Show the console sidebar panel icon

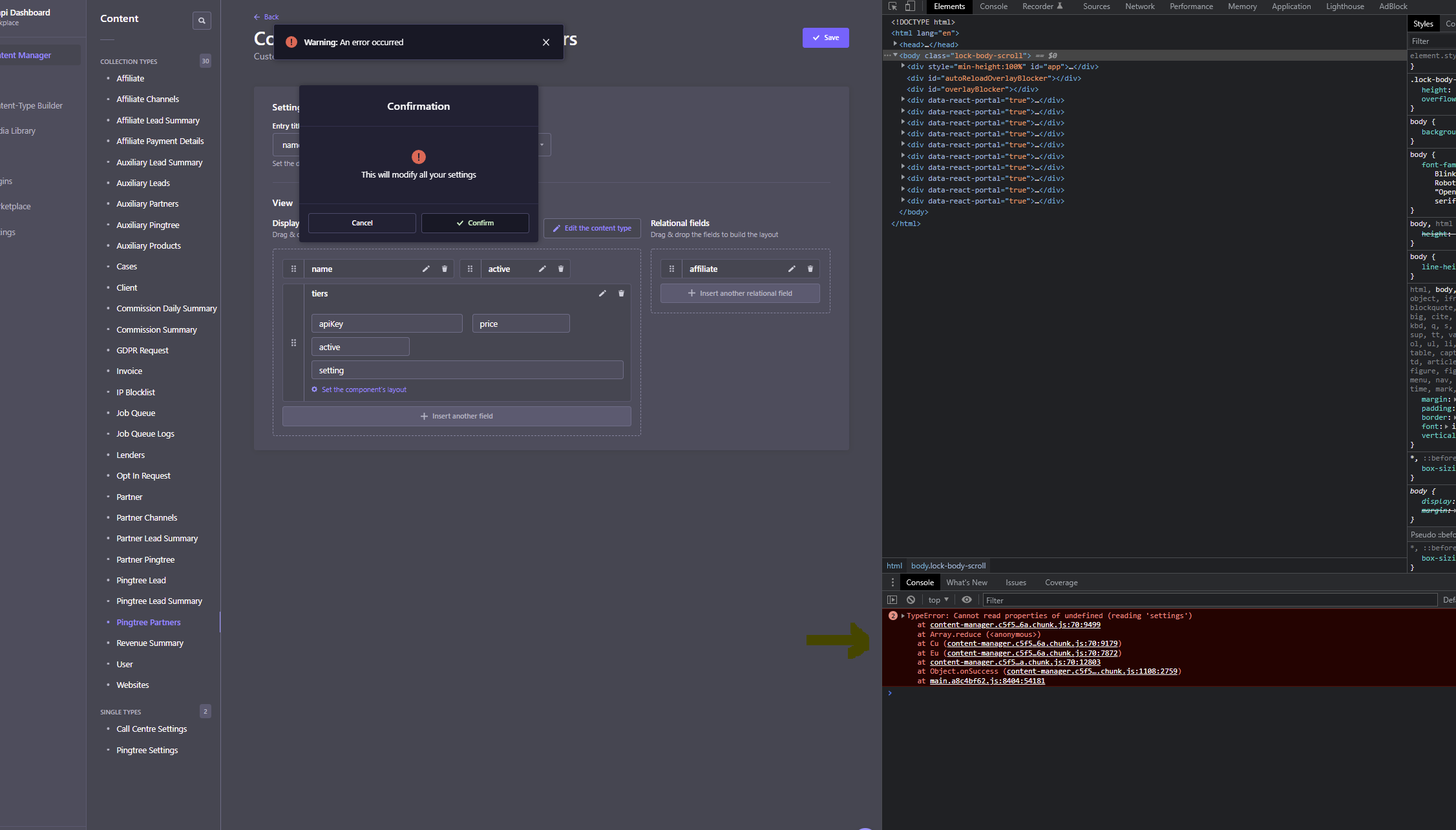coord(892,600)
